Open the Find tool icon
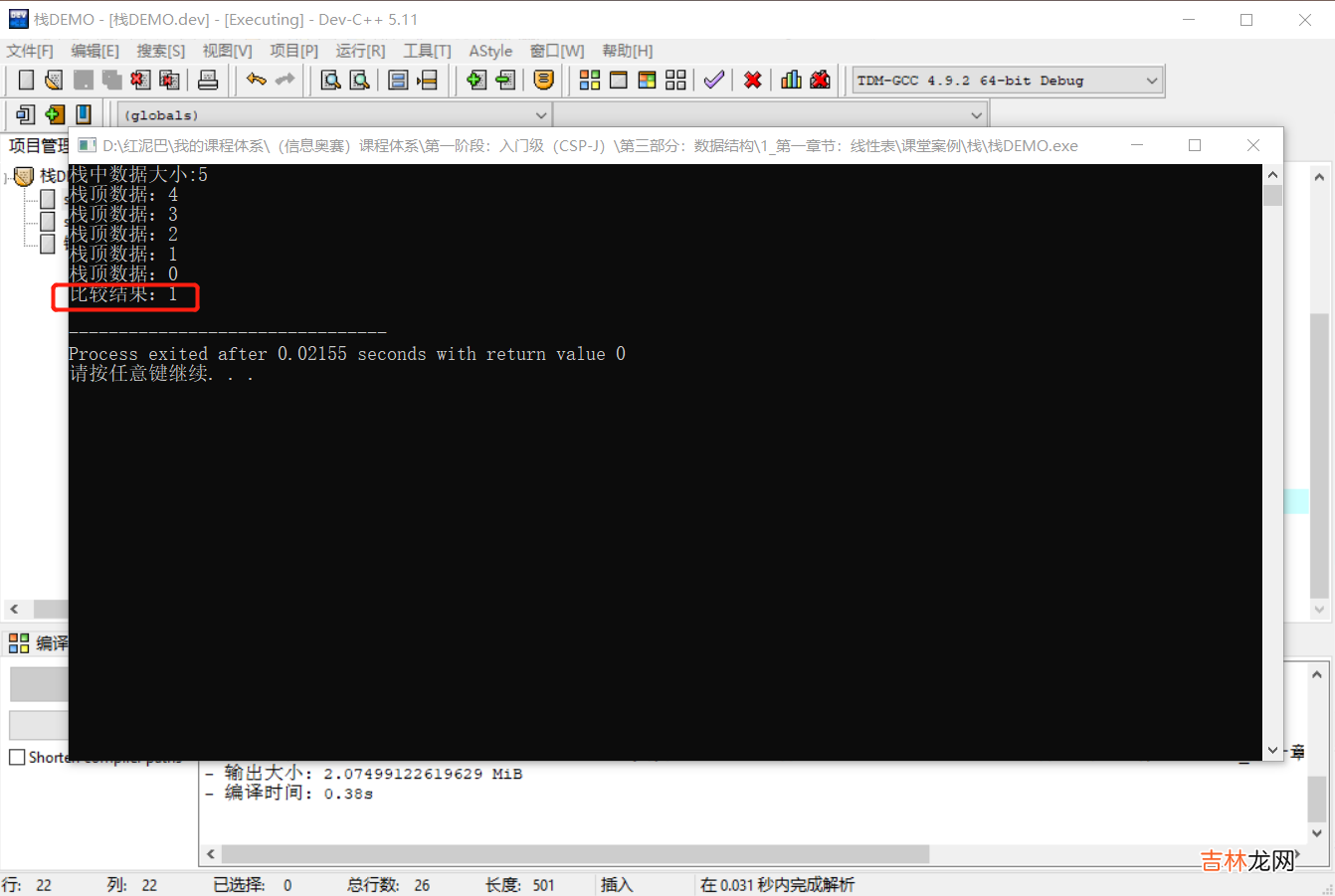The height and width of the screenshot is (896, 1335). point(330,81)
